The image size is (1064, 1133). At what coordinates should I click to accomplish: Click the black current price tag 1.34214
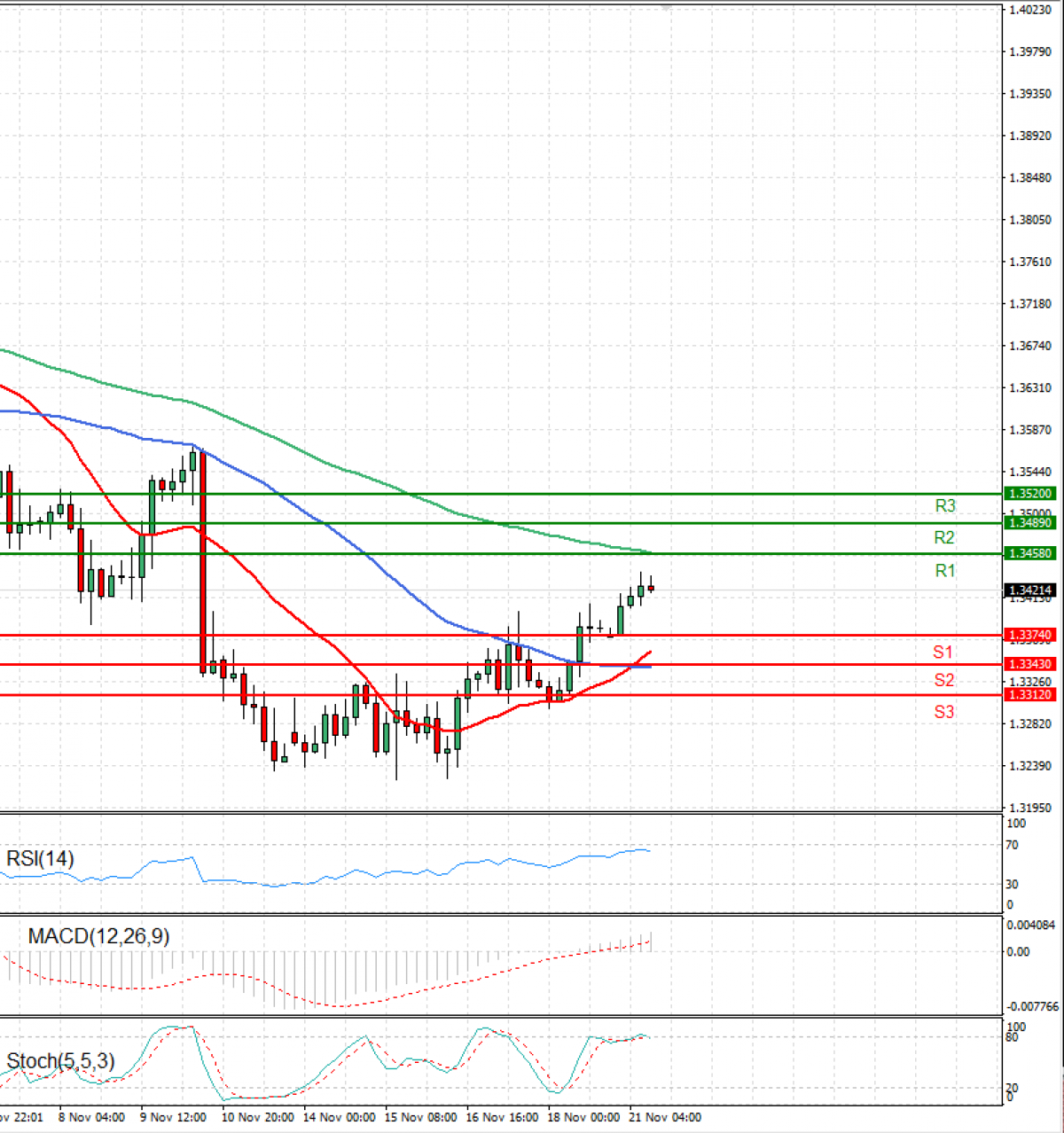[x=1029, y=589]
